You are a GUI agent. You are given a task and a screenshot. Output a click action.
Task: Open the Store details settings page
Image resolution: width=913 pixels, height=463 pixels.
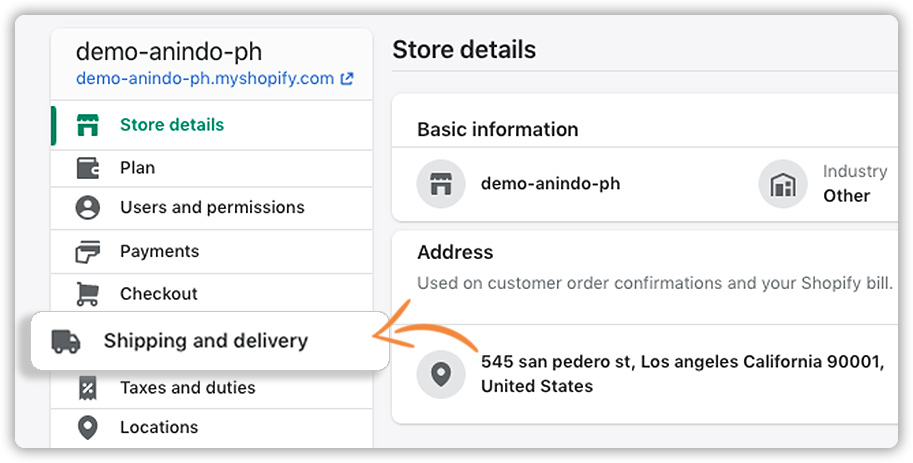(211, 125)
